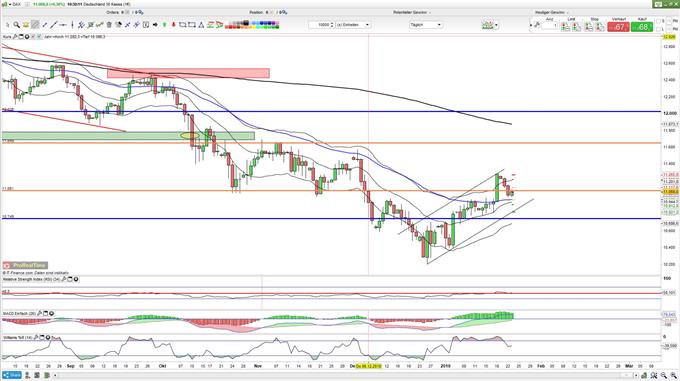680x381 pixels.
Task: Open RSI indicator wrench settings
Action: [x=64, y=280]
